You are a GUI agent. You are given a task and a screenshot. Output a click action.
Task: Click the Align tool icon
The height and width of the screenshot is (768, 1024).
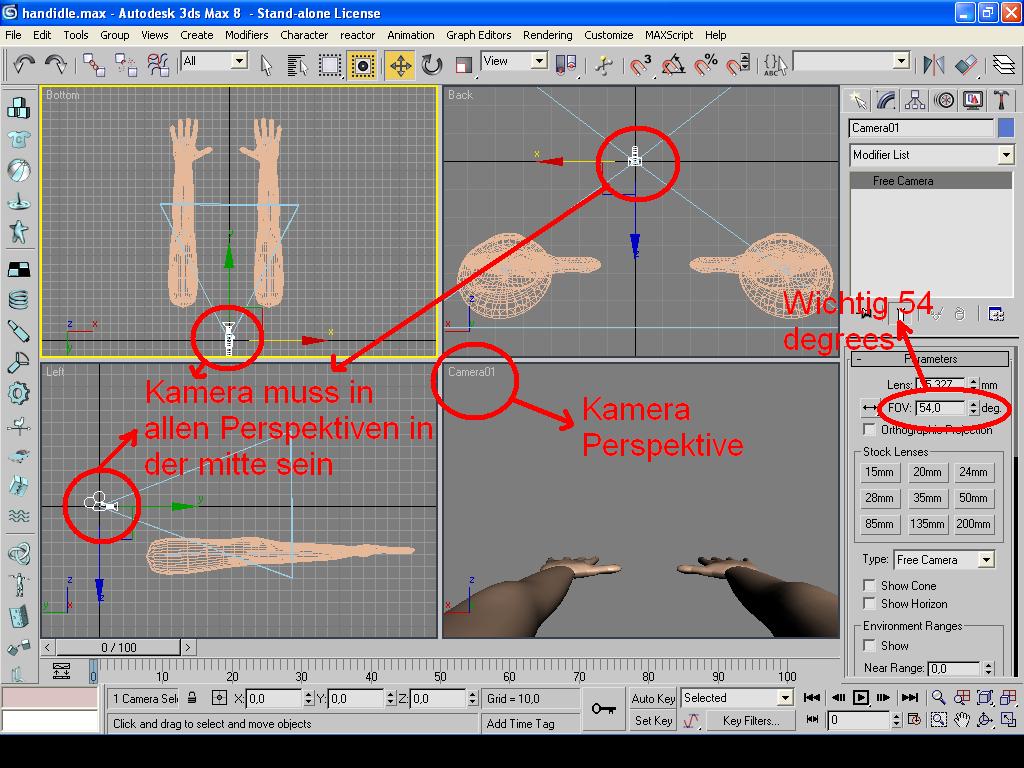(x=966, y=65)
